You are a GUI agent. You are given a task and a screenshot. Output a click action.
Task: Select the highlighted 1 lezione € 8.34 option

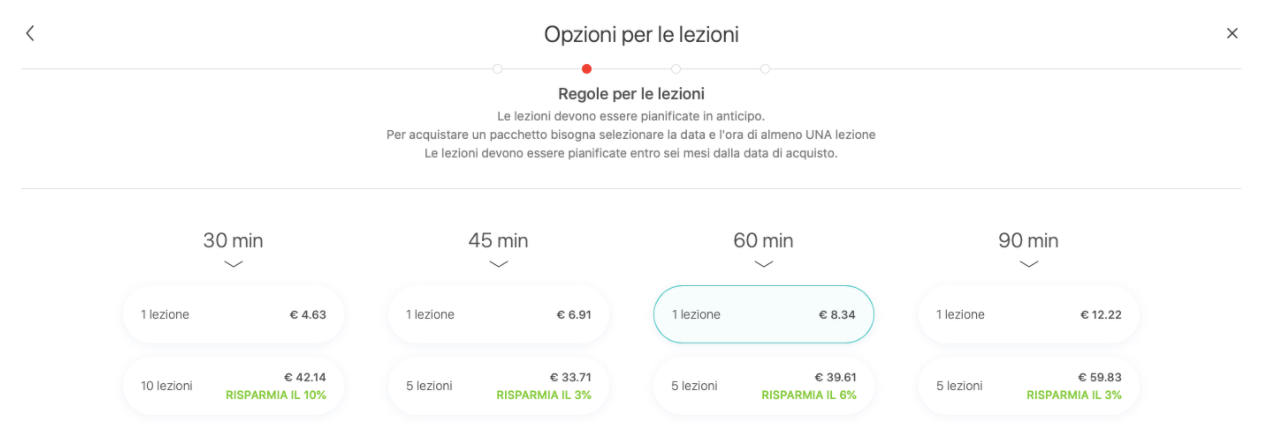coord(764,314)
